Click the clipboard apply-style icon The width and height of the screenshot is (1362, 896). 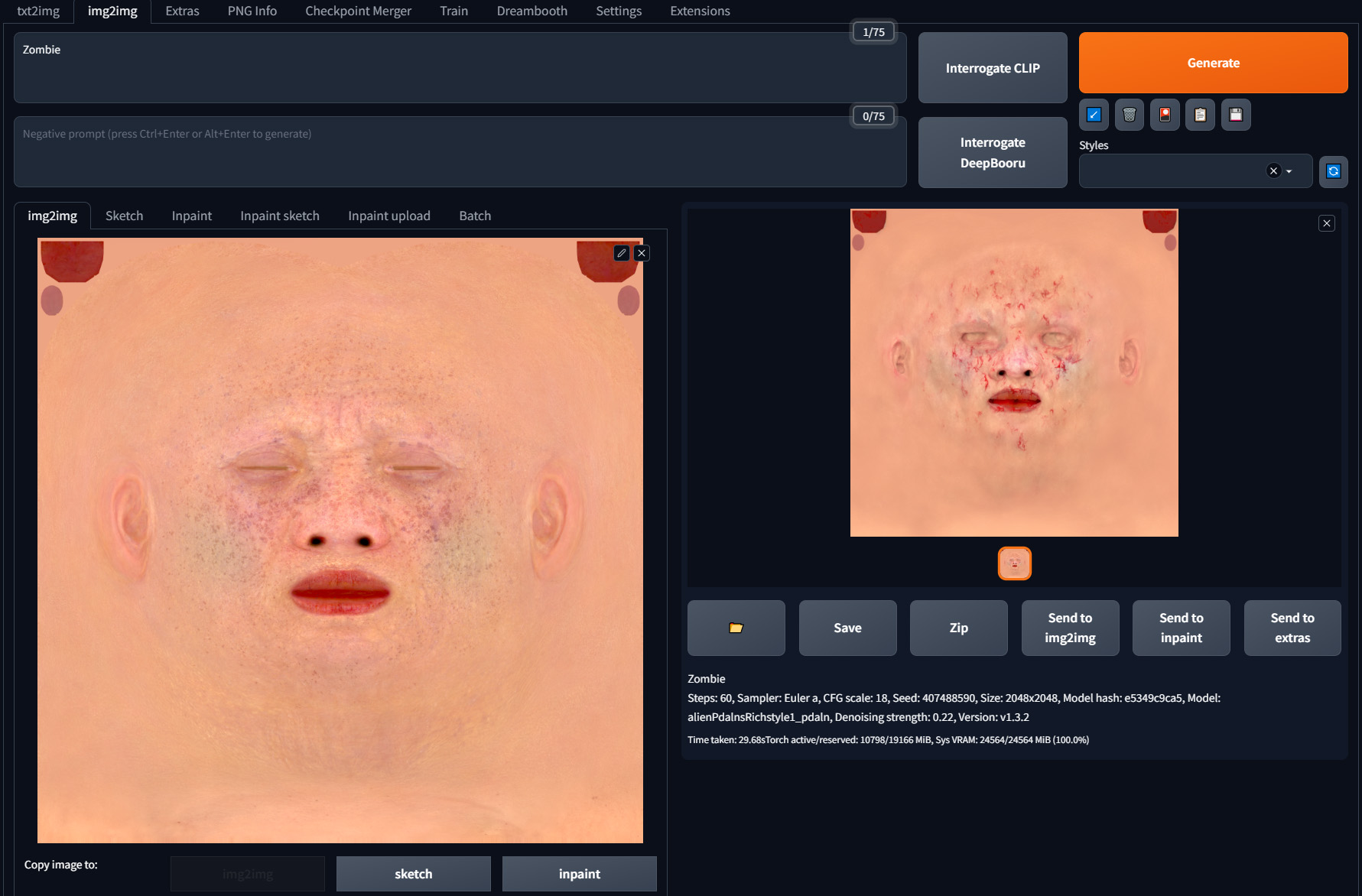coord(1200,115)
